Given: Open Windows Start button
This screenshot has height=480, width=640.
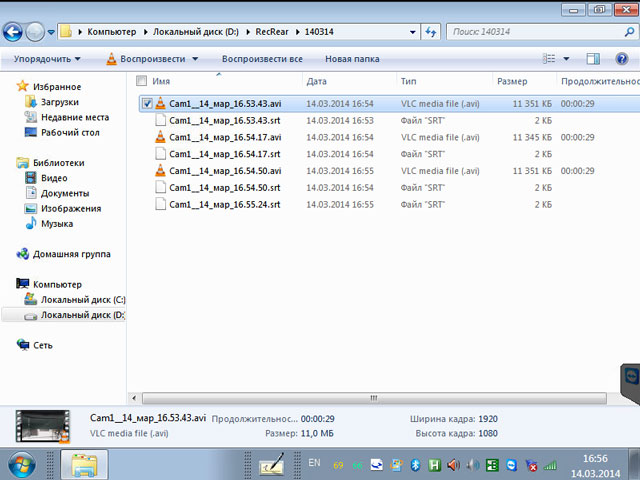Looking at the screenshot, I should coord(22,464).
